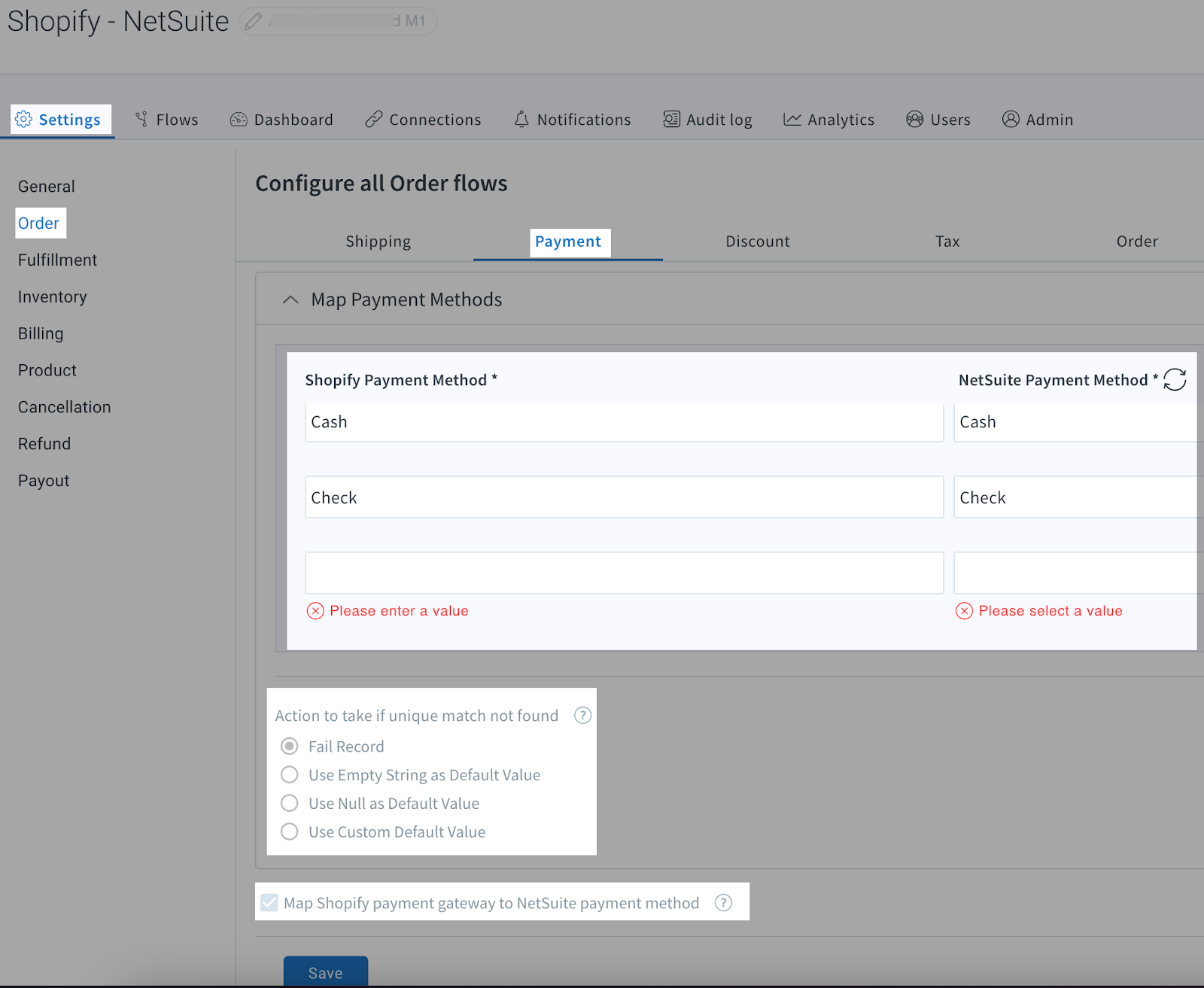1204x988 pixels.
Task: Click the Notifications bell icon
Action: point(521,120)
